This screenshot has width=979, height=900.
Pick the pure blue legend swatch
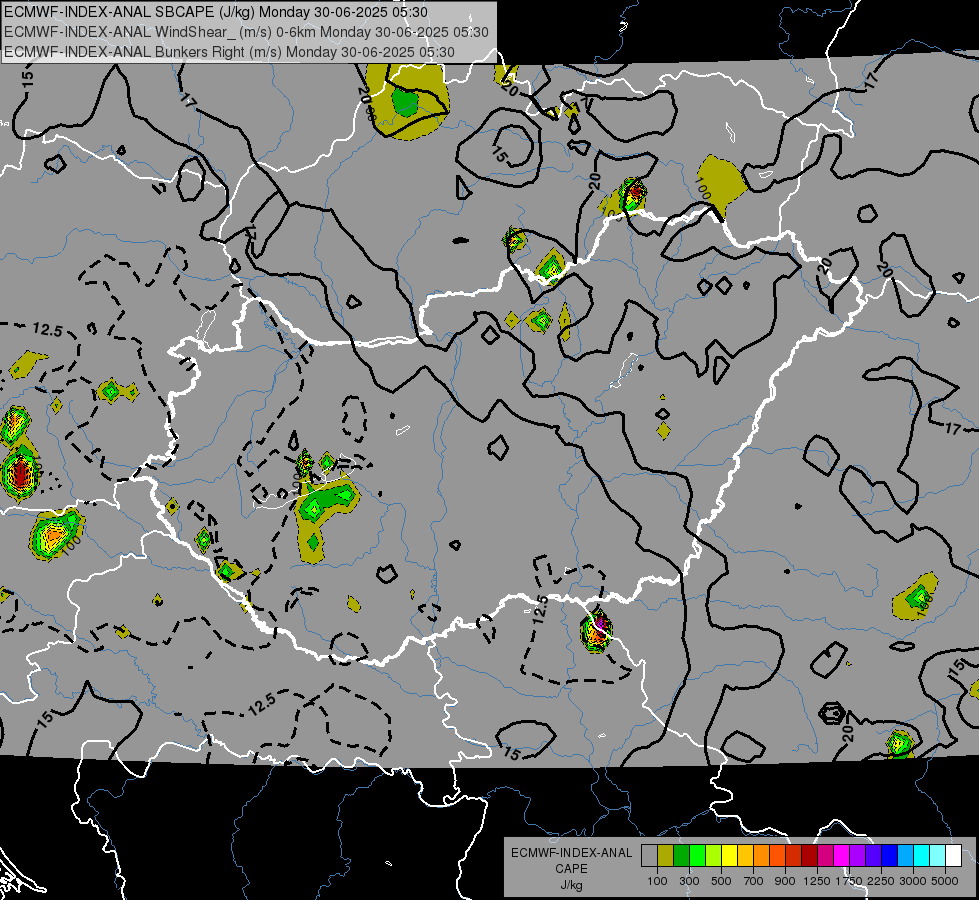point(890,856)
